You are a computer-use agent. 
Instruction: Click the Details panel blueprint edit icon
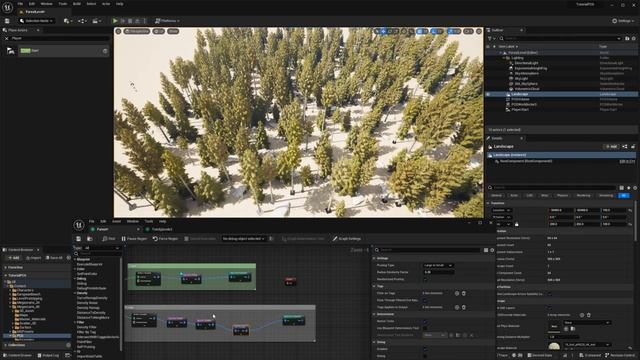coord(625,147)
